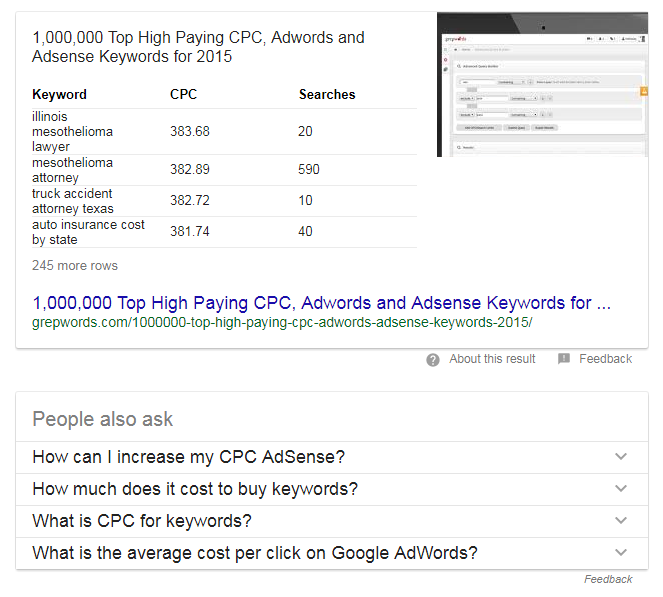Select the question How much does it cost to buy keywords?
Screen dimensions: 663x597
[195, 489]
